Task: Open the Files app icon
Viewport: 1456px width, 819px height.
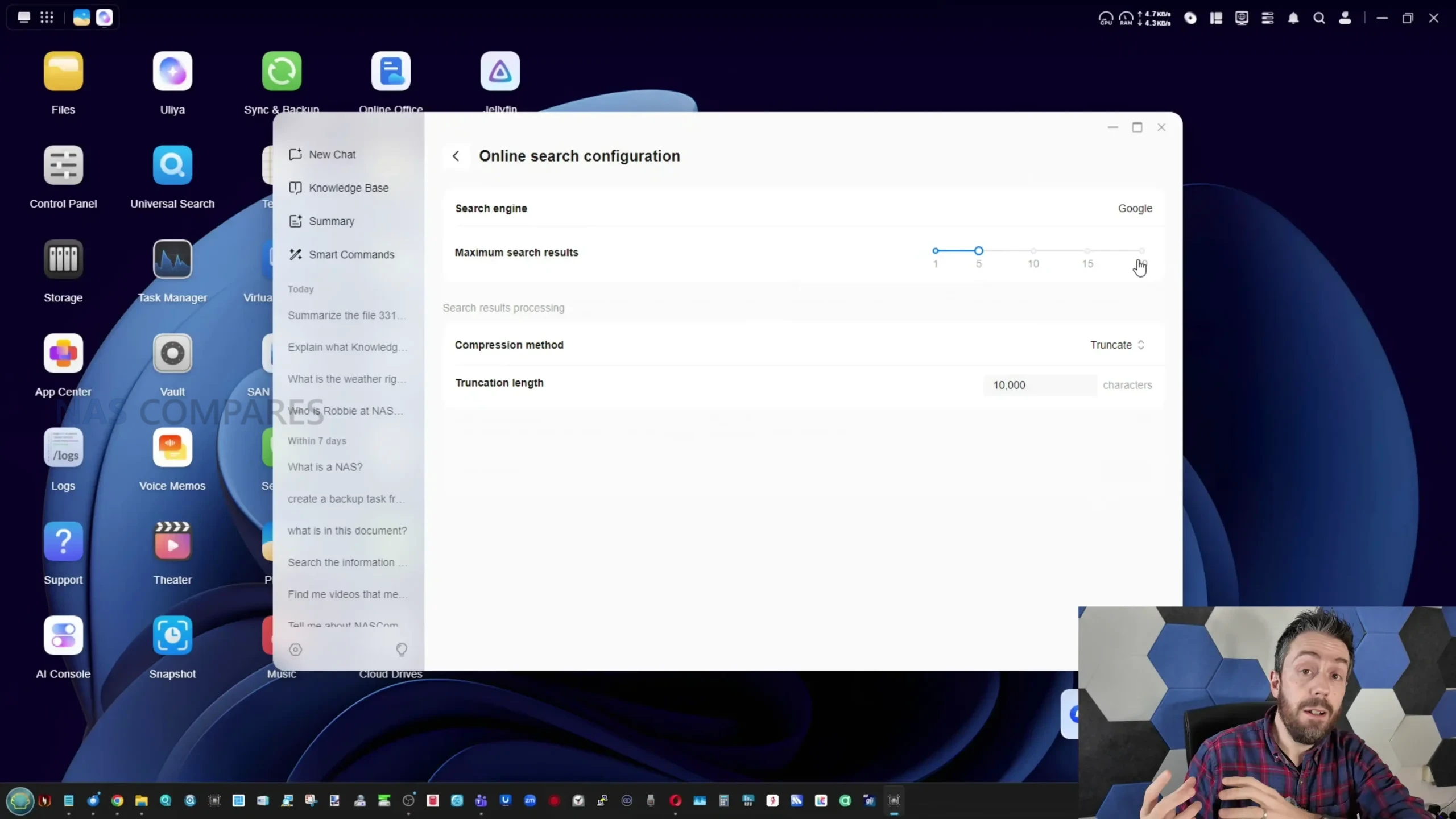Action: tap(63, 72)
